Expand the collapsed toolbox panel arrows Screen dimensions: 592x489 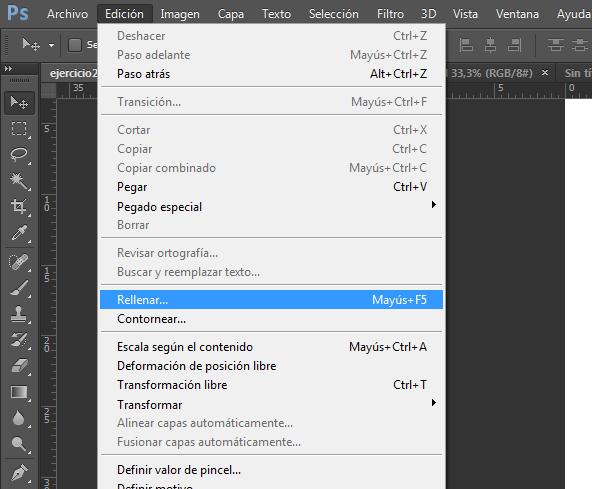[8, 69]
